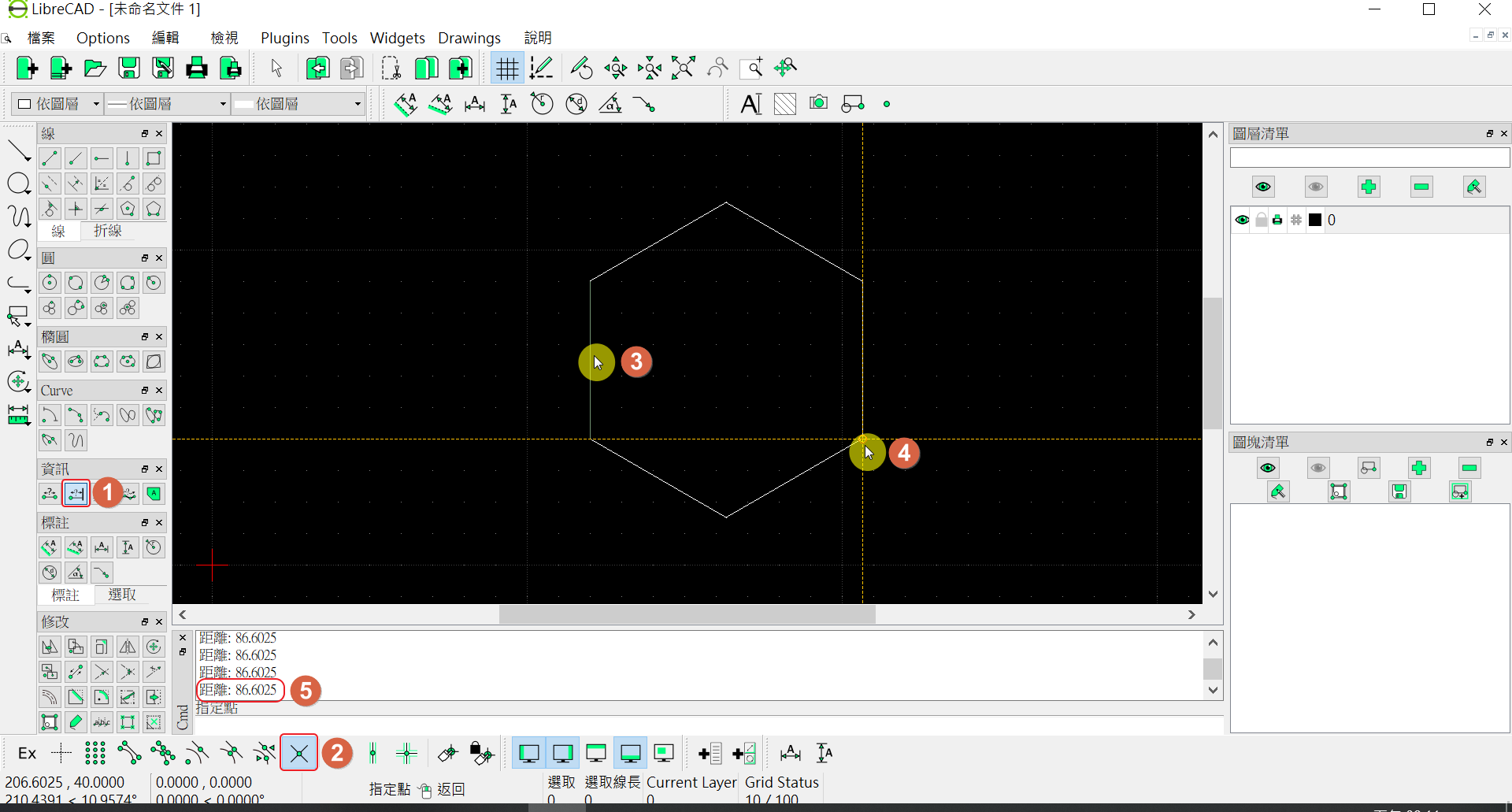Select the circle center-point tool
This screenshot has height=812, width=1512.
[50, 283]
